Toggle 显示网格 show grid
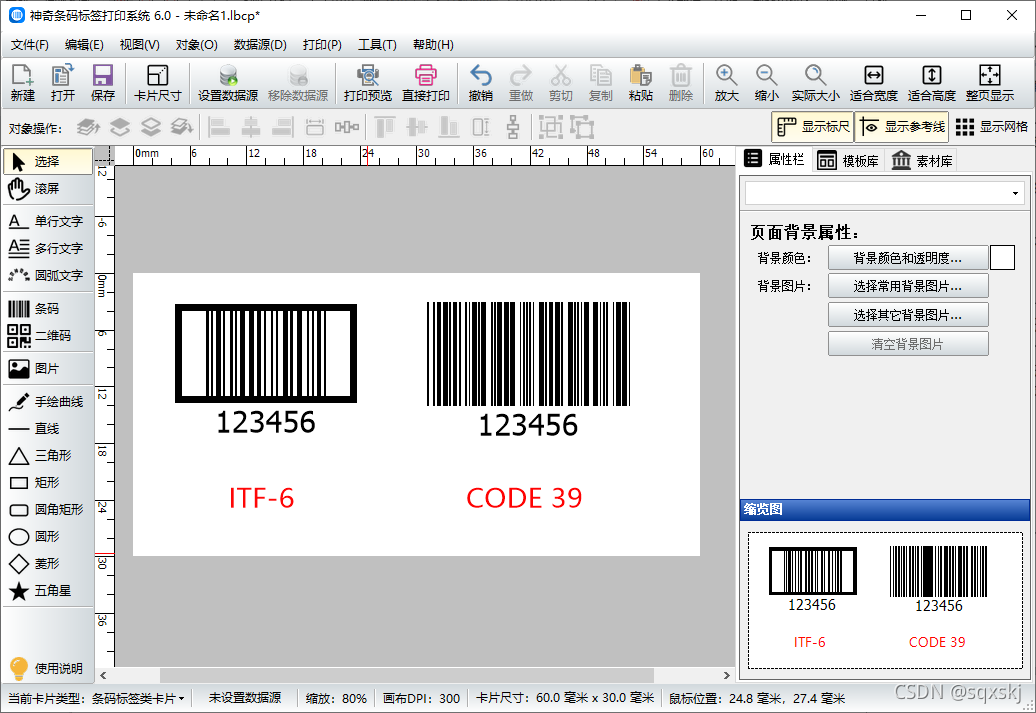 (992, 127)
